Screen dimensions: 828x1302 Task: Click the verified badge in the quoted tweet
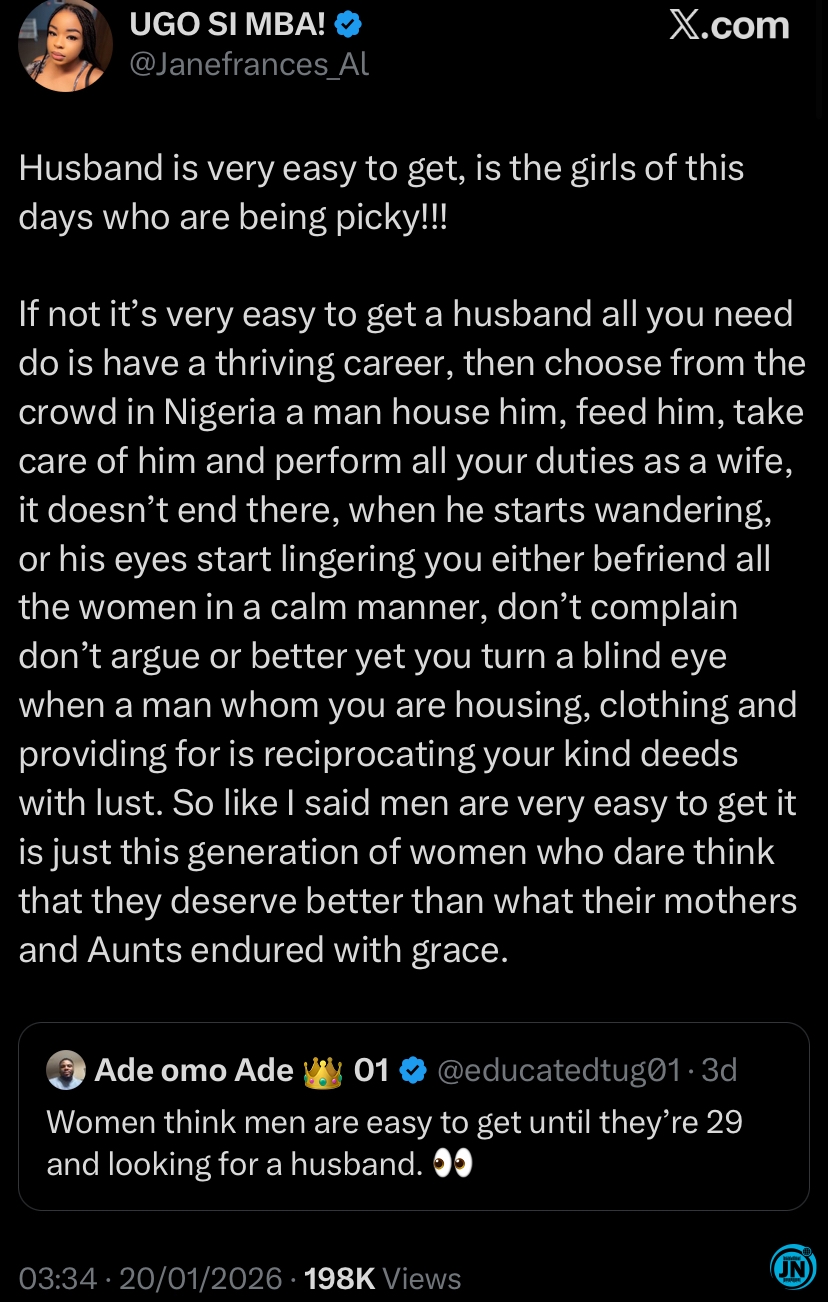(411, 1071)
